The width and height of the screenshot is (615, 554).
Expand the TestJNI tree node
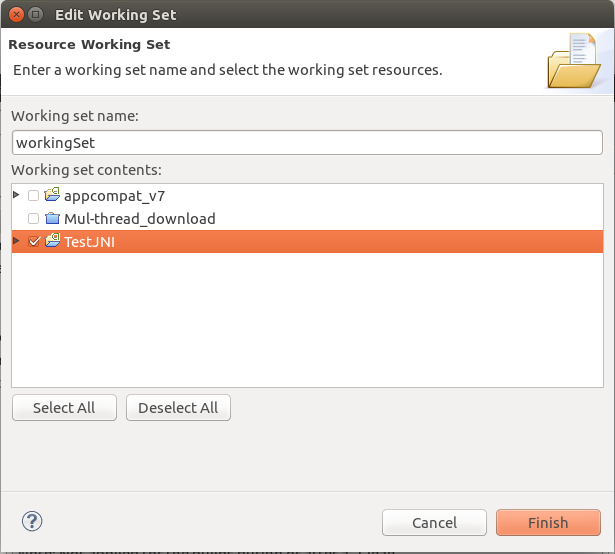[x=16, y=240]
